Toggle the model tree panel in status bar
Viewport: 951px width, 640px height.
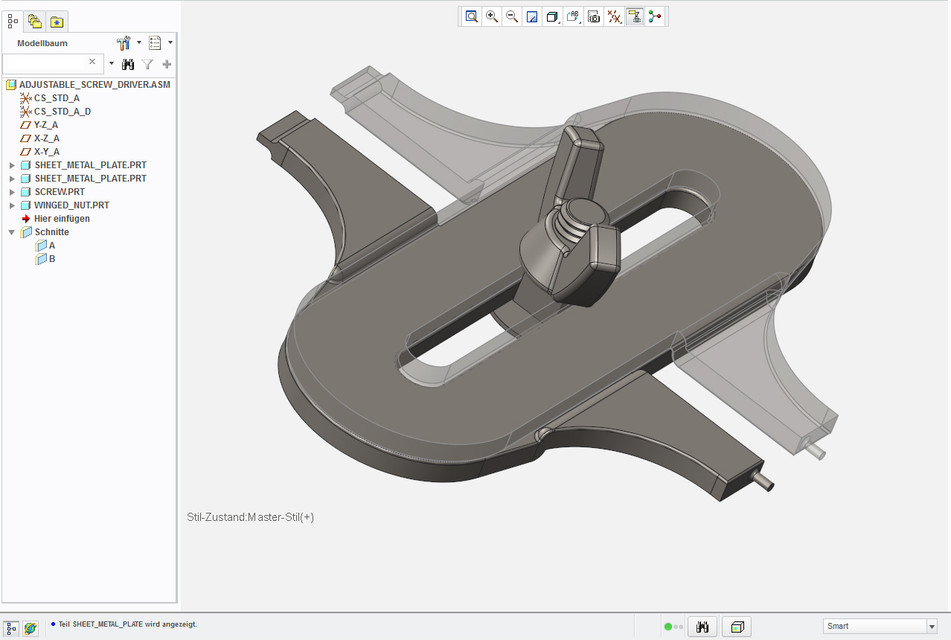click(11, 627)
